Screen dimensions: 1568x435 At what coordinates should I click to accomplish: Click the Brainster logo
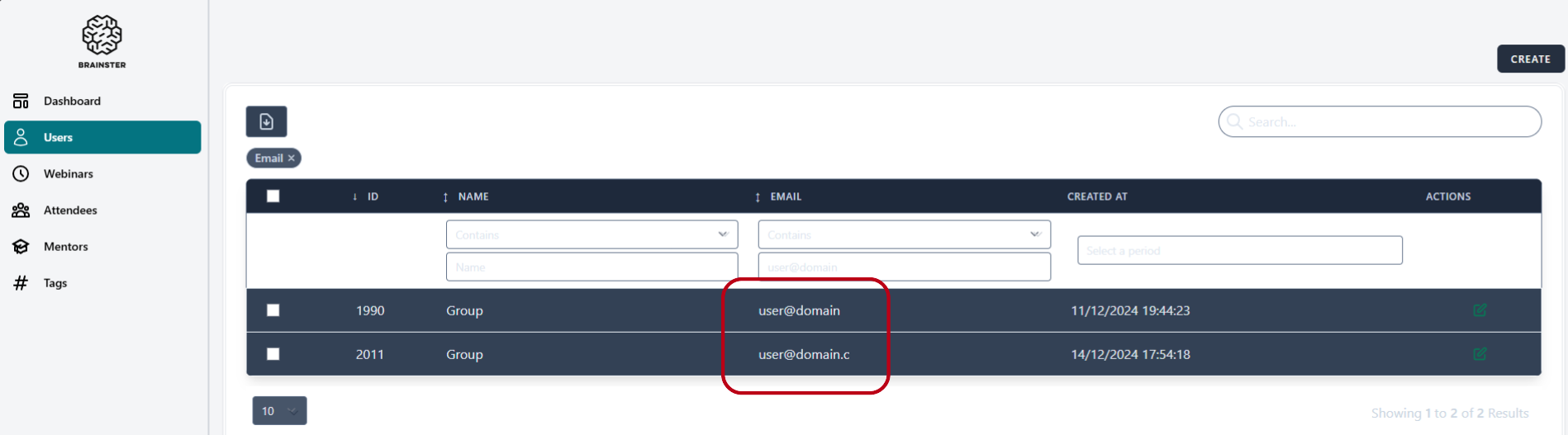(x=102, y=41)
